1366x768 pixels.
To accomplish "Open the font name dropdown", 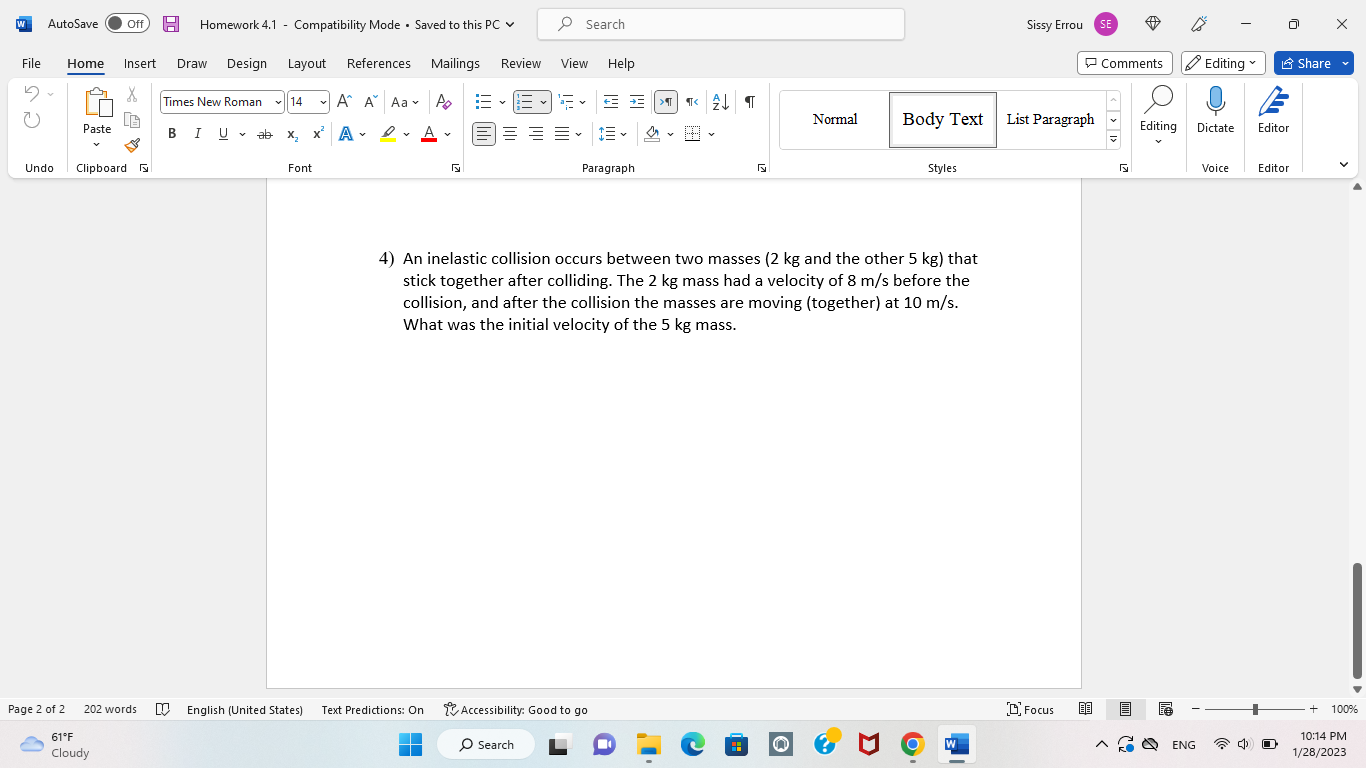I will point(279,102).
